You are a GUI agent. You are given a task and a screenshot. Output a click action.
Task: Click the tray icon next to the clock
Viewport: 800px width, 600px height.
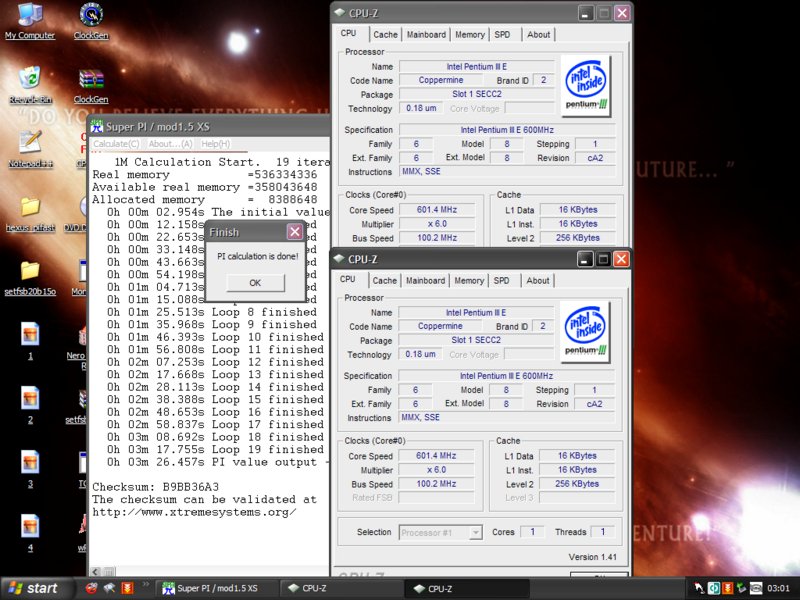click(x=756, y=588)
